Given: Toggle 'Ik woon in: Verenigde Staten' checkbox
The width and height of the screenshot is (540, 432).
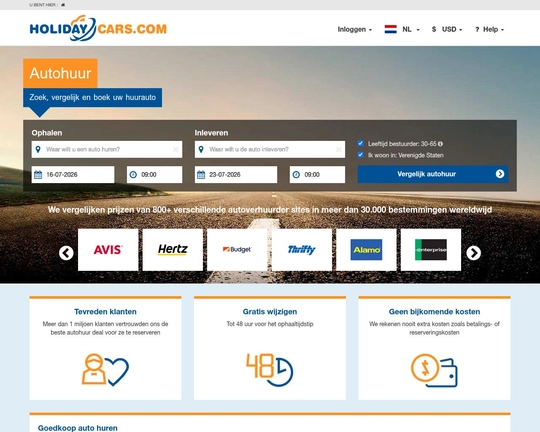Looking at the screenshot, I should point(361,155).
